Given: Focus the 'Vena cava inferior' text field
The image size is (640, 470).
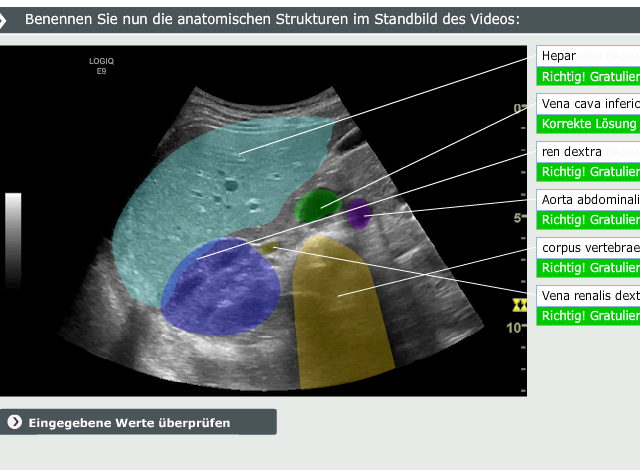Looking at the screenshot, I should 588,103.
